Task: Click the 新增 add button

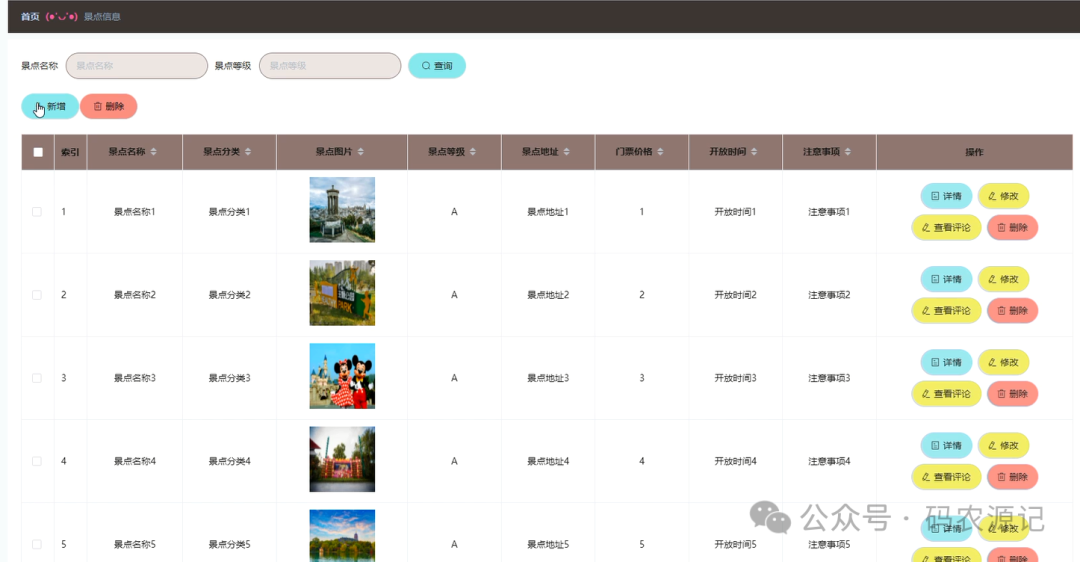Action: coord(50,106)
